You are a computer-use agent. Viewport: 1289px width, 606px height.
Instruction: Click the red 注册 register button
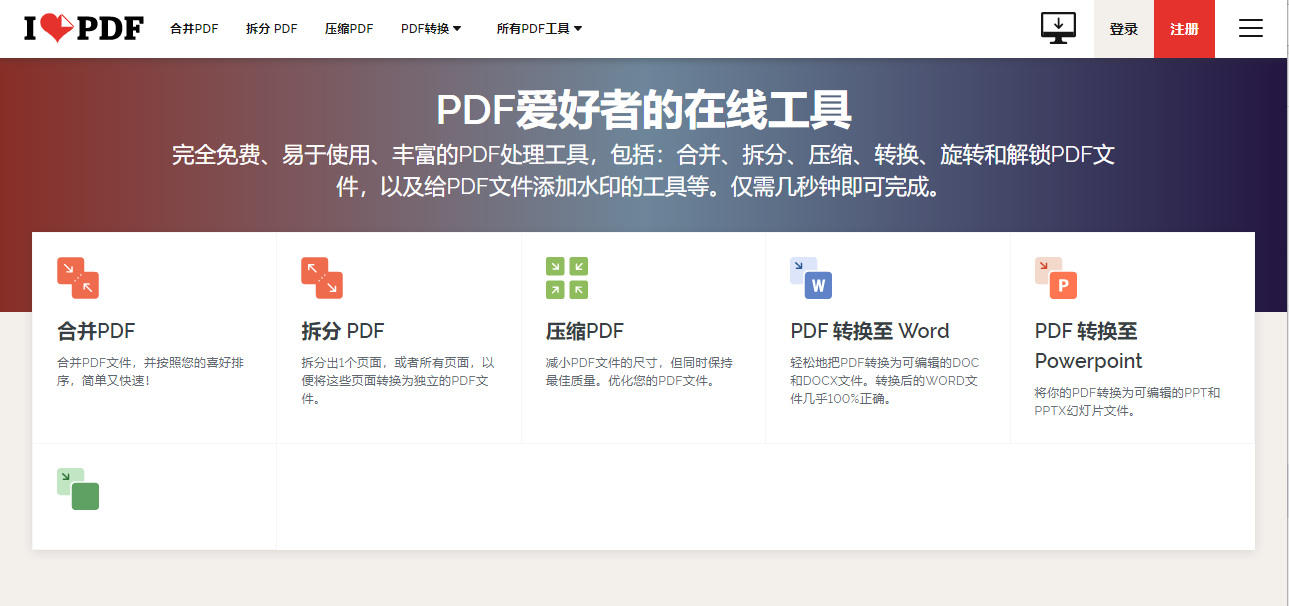pos(1184,29)
